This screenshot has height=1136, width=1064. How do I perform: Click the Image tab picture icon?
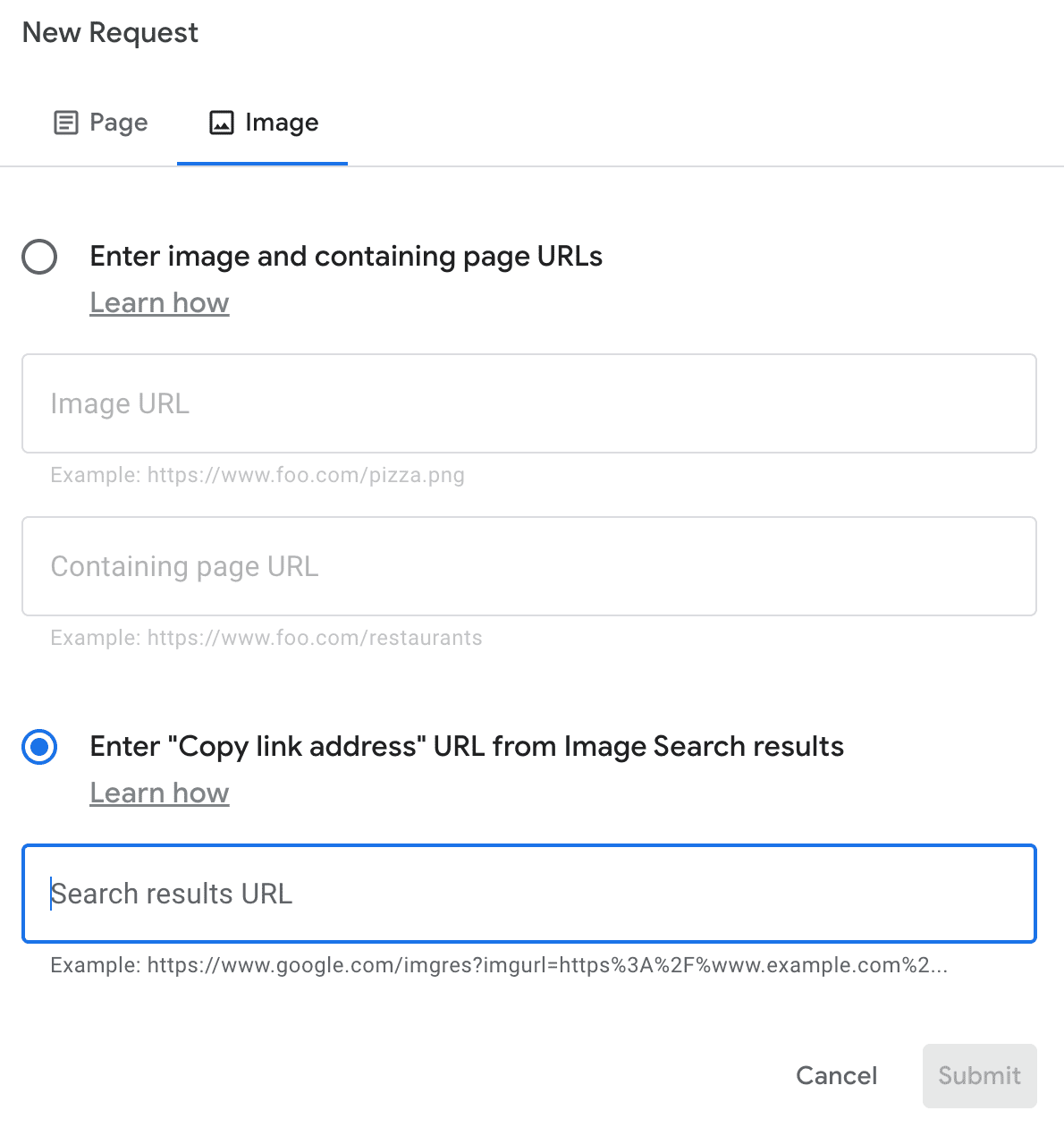click(221, 123)
